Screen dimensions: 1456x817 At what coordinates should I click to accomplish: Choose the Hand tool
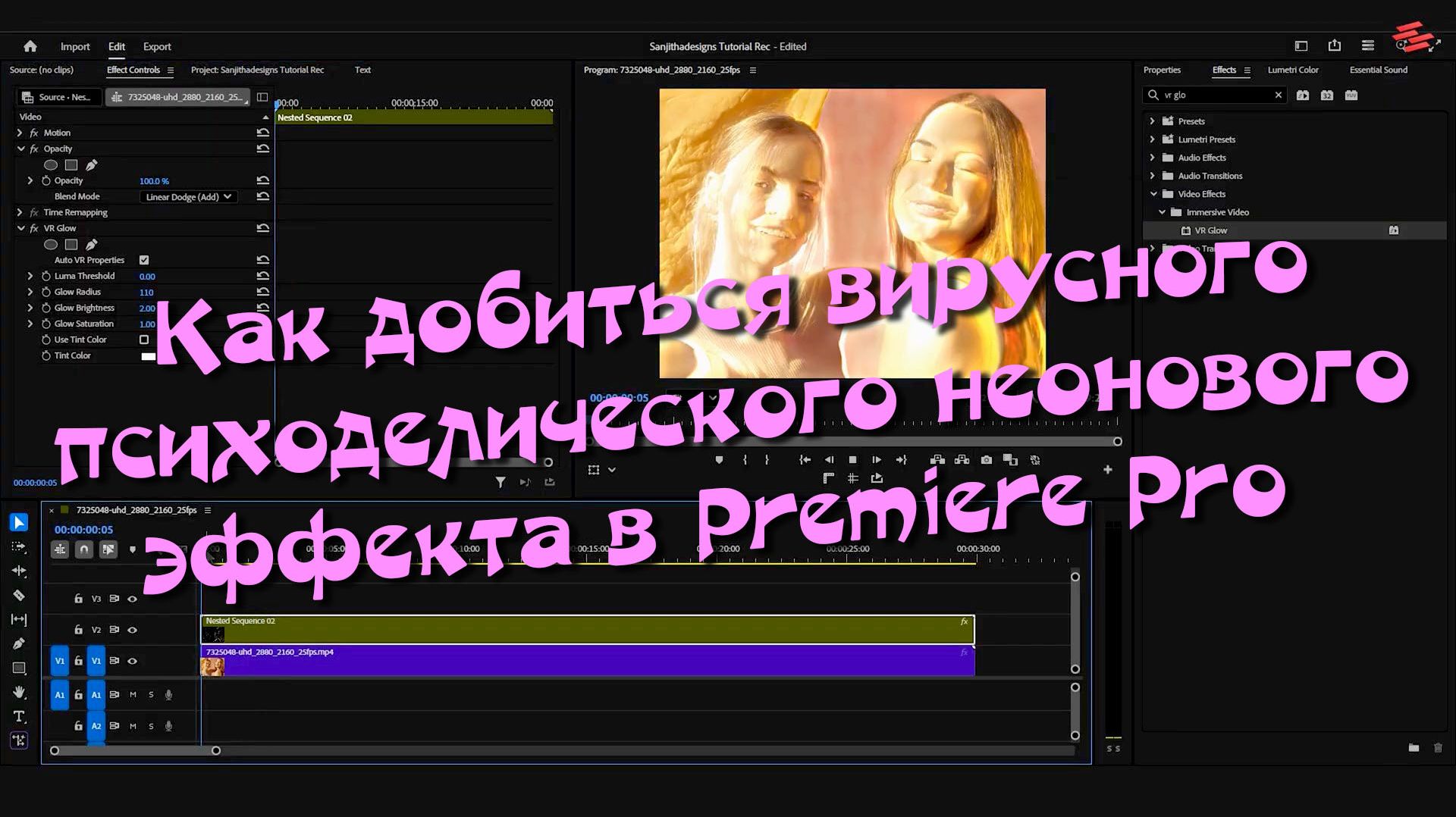pos(19,692)
